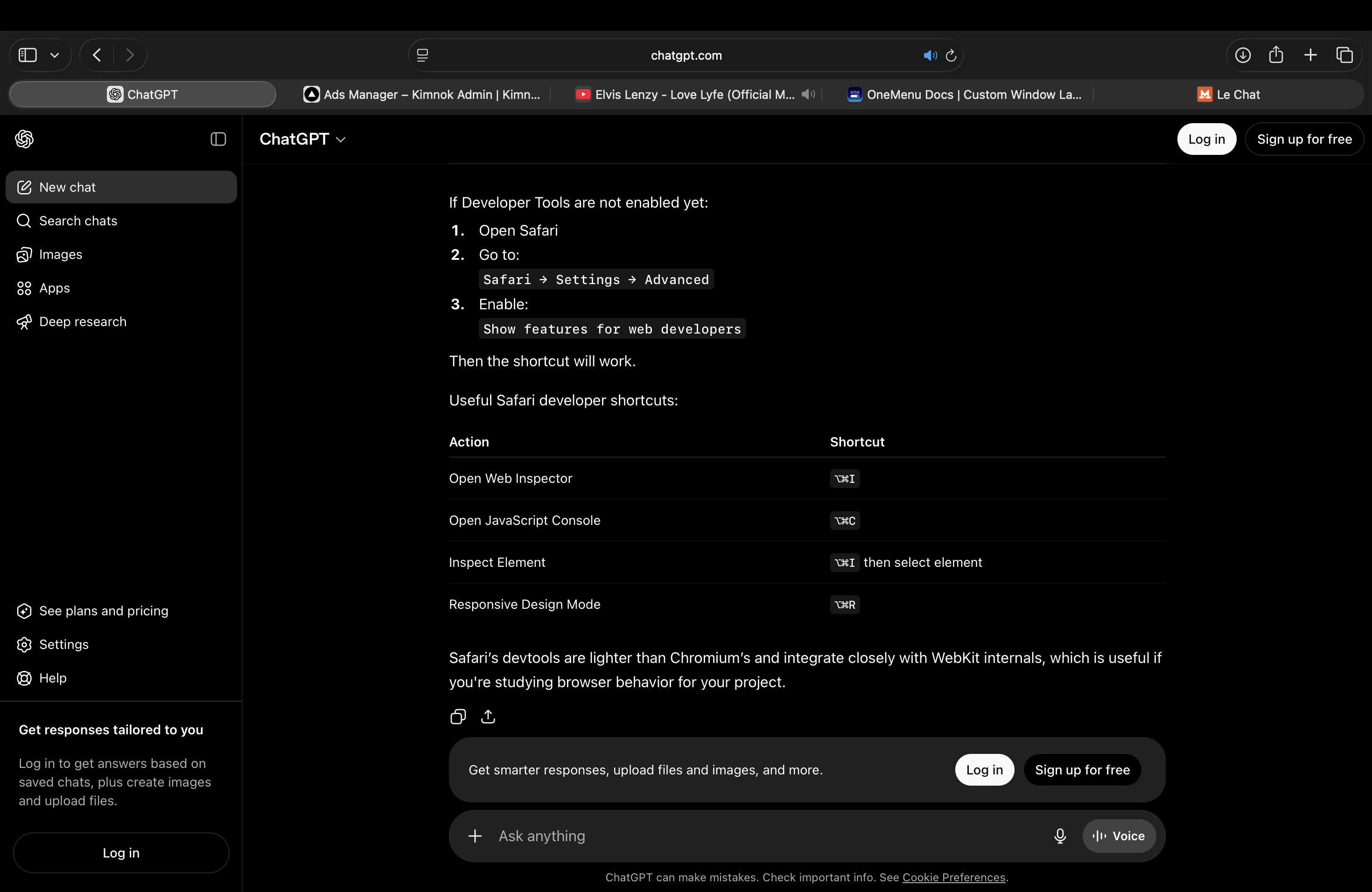Toggle Safari's sidebar button in toolbar
Screen dimensions: 1372x892
click(28, 56)
